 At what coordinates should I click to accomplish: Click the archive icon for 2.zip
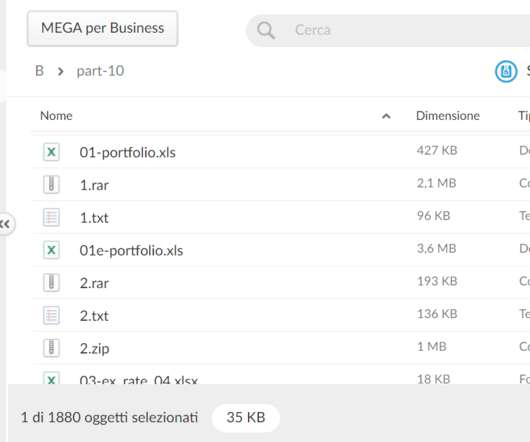[51, 348]
